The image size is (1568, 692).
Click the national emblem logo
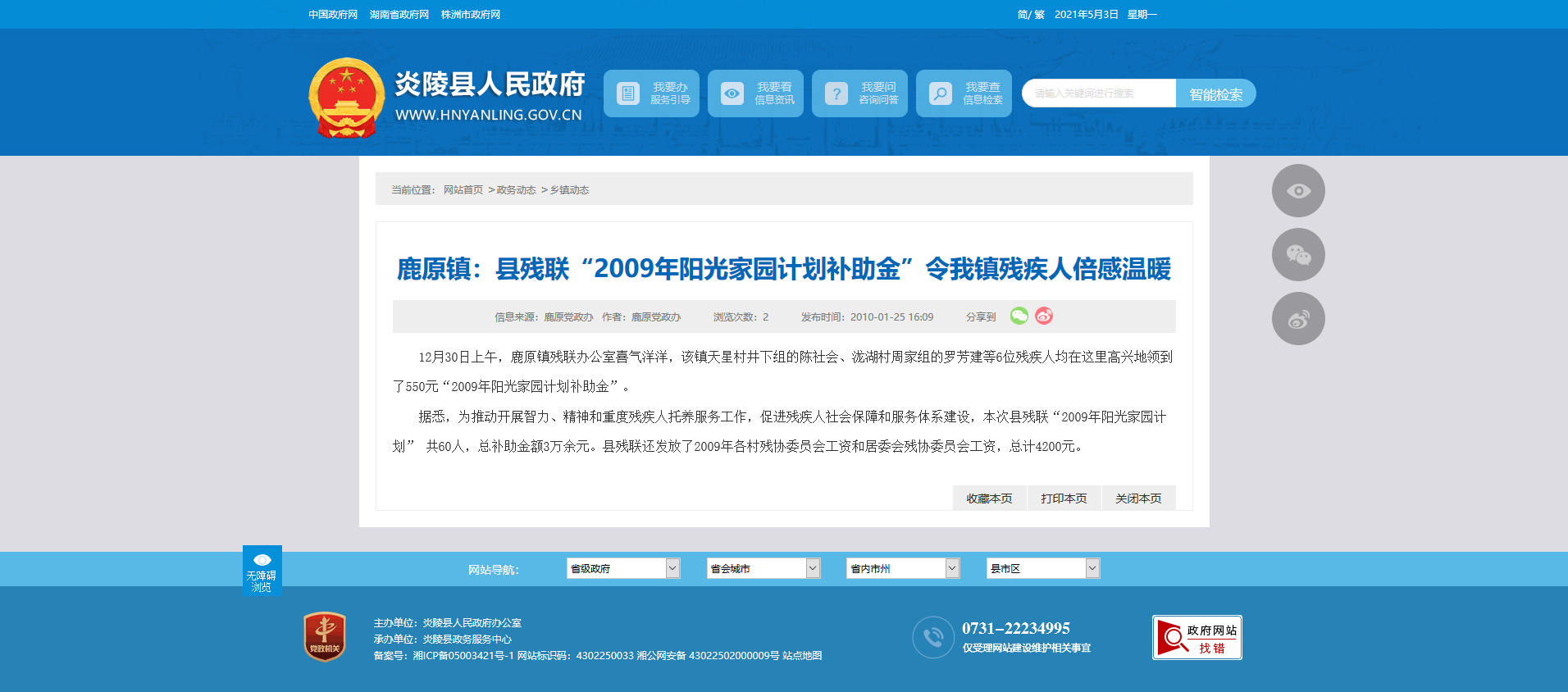coord(346,97)
